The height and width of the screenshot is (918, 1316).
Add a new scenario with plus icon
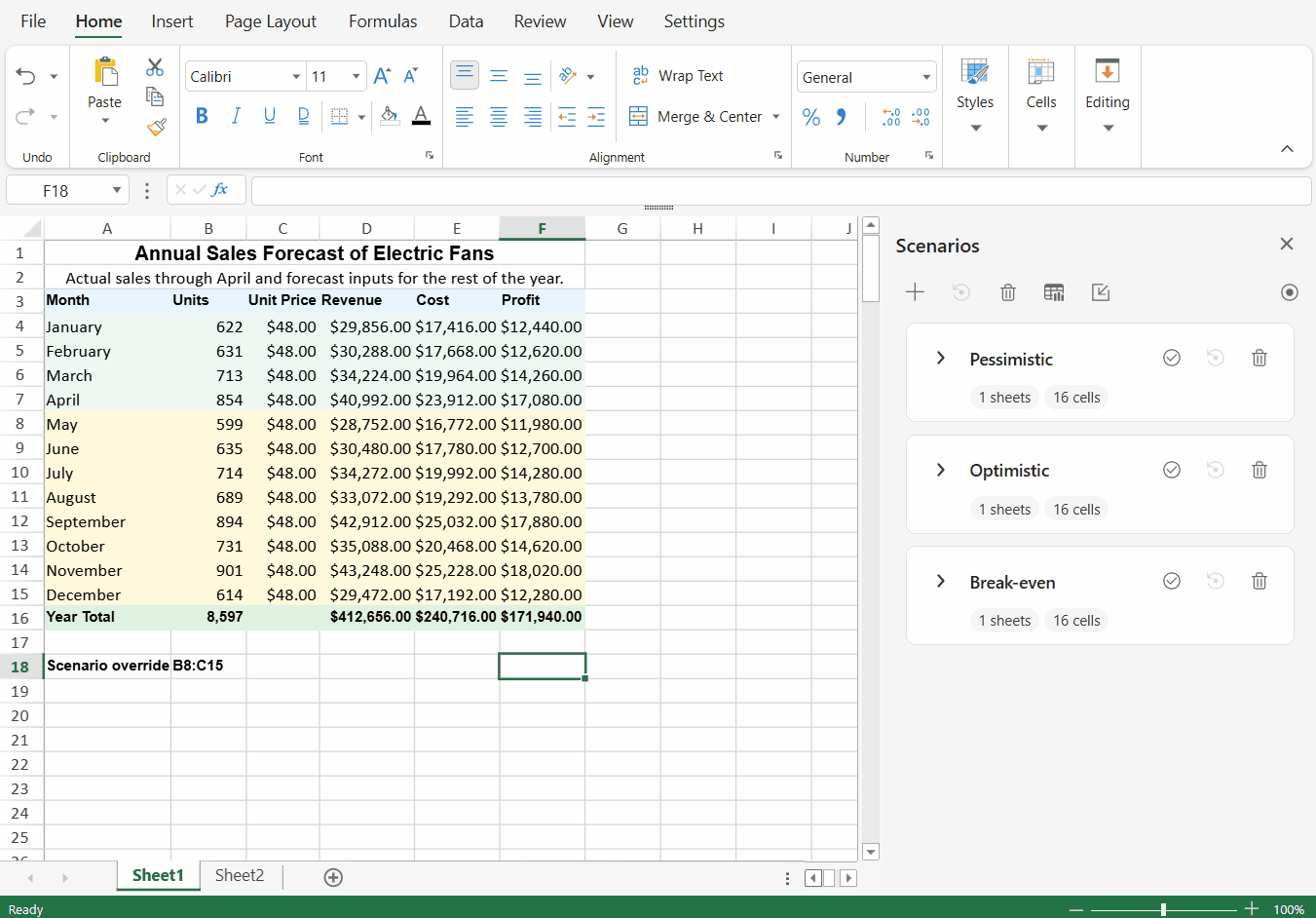915,292
